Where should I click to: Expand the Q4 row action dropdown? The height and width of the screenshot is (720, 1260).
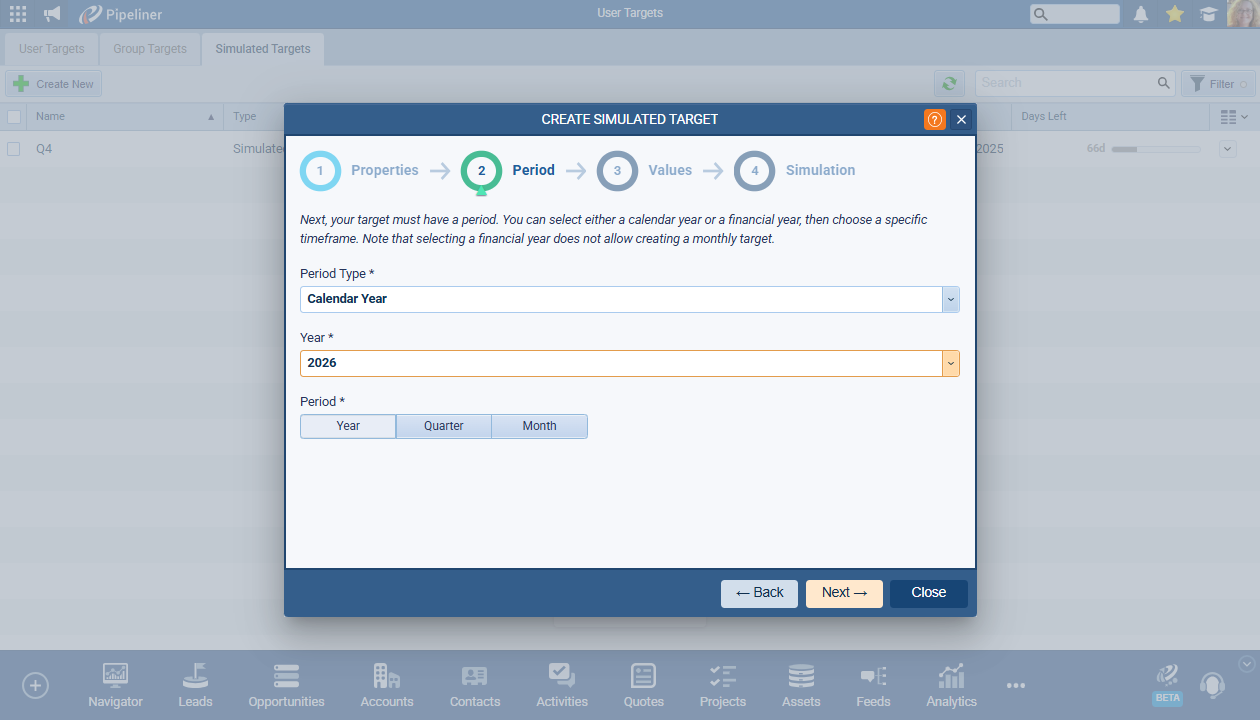pyautogui.click(x=1228, y=149)
